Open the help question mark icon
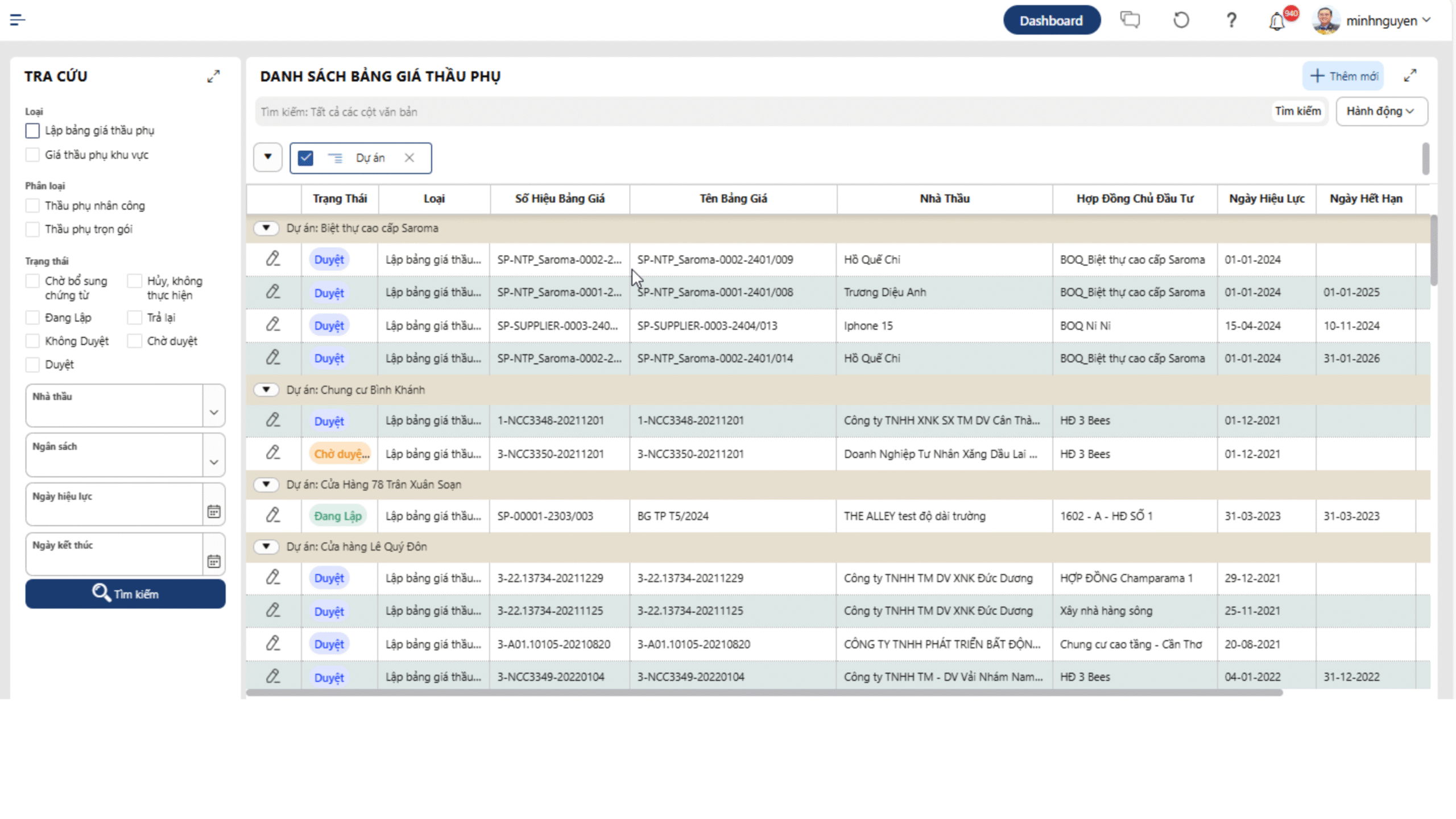1456x819 pixels. click(x=1231, y=20)
